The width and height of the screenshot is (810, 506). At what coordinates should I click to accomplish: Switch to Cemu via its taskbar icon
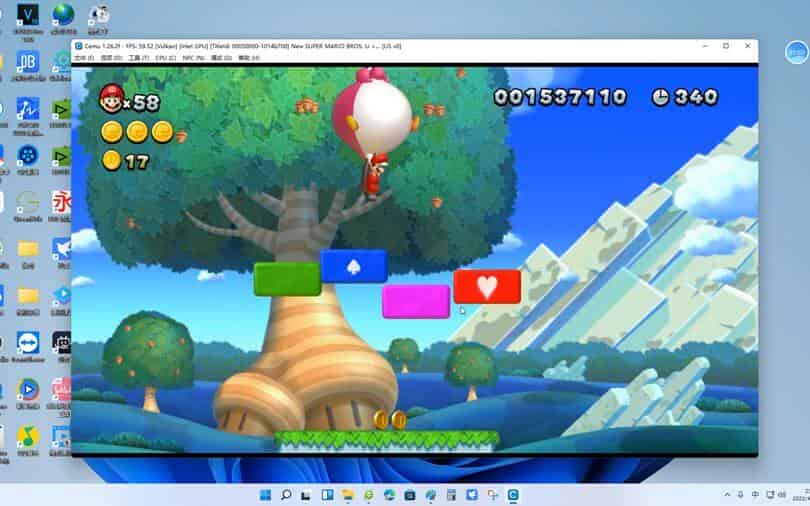[x=513, y=495]
